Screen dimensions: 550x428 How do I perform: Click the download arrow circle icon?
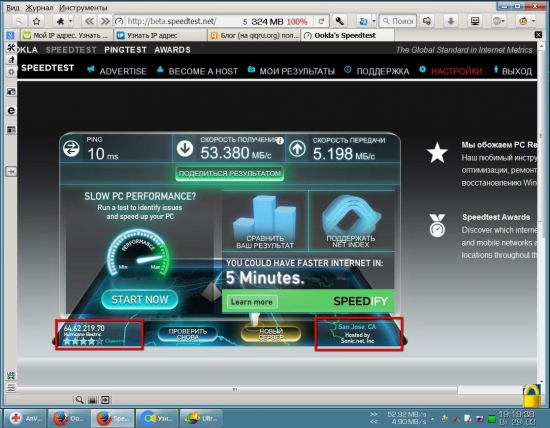point(185,148)
